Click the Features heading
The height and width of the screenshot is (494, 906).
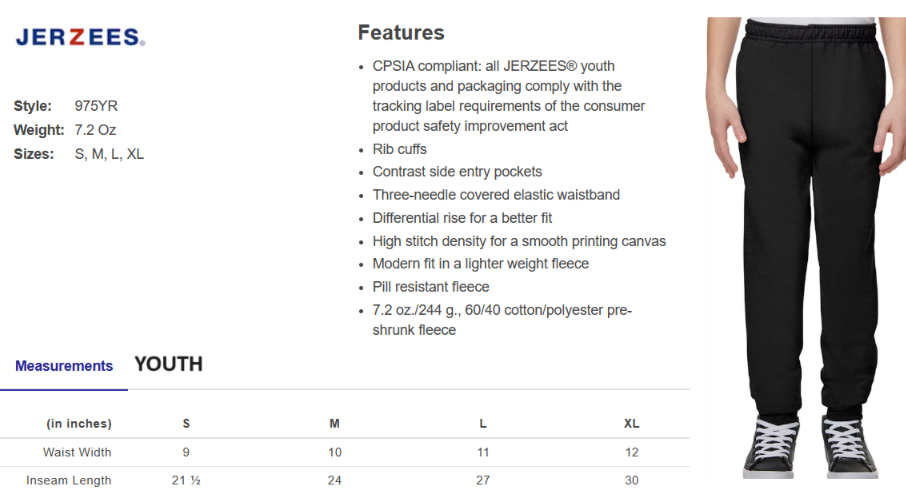tap(401, 33)
